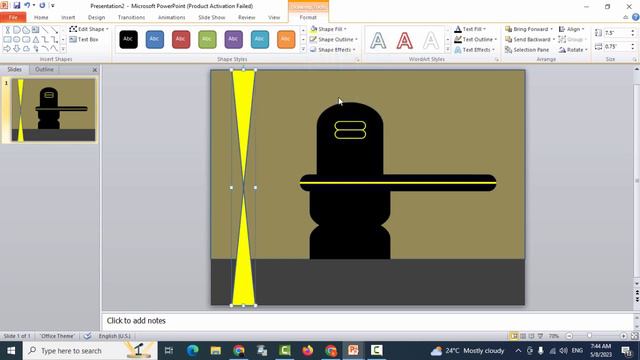Apply the blue shape style
The image size is (640, 360).
(x=155, y=39)
